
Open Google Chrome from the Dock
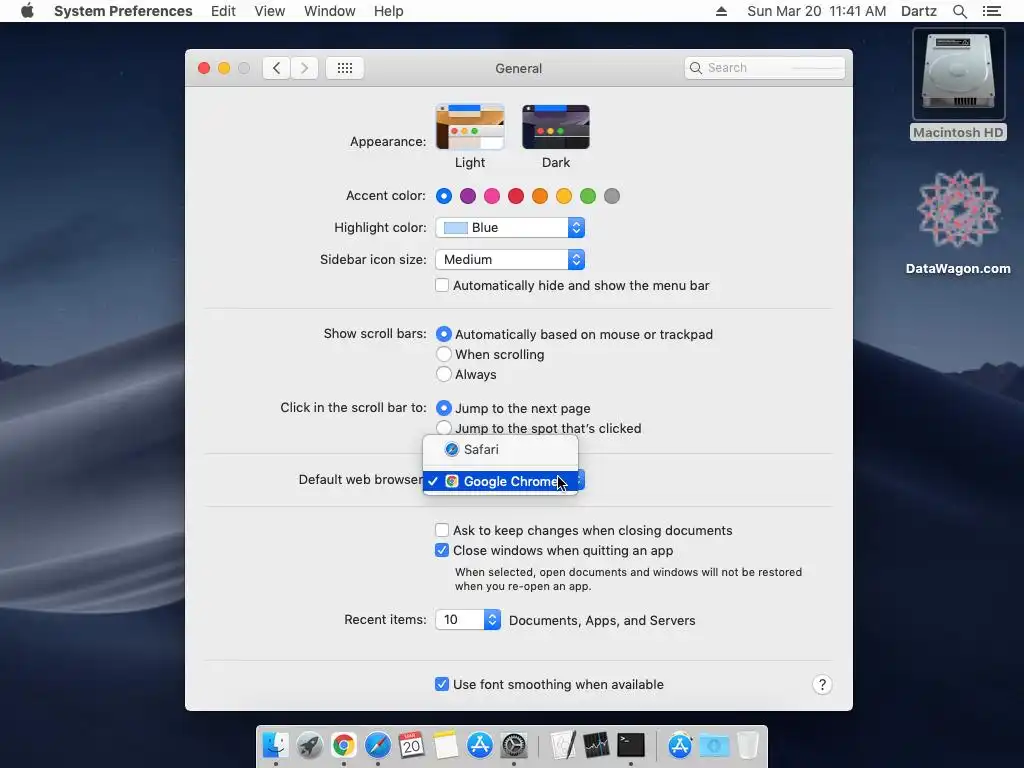click(344, 744)
